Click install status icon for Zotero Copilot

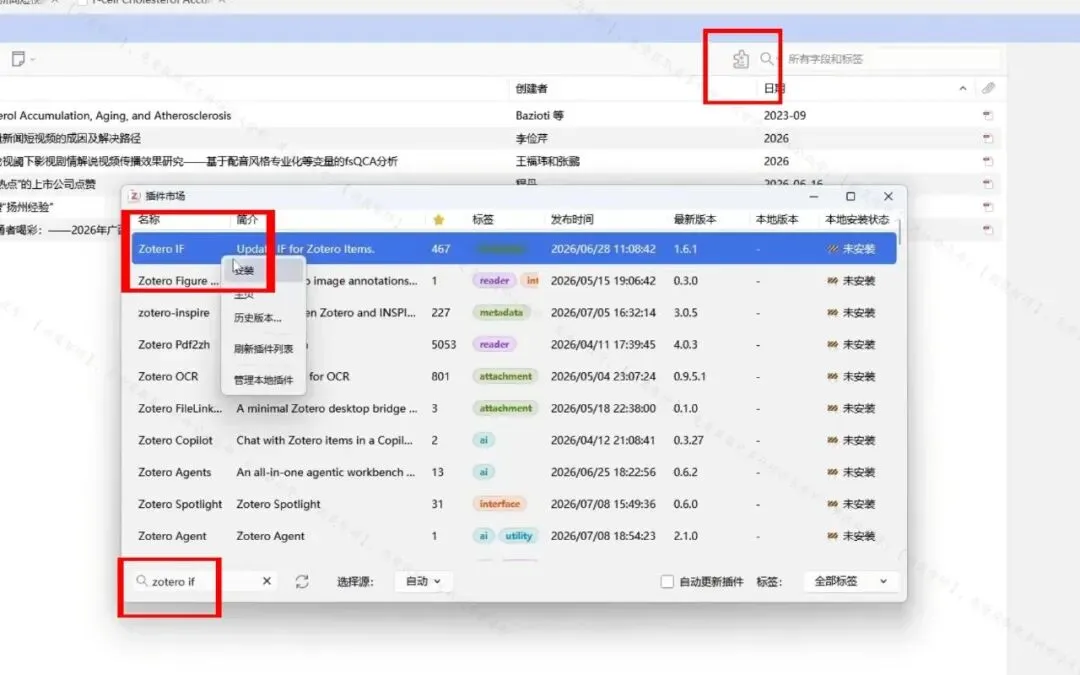click(x=833, y=440)
